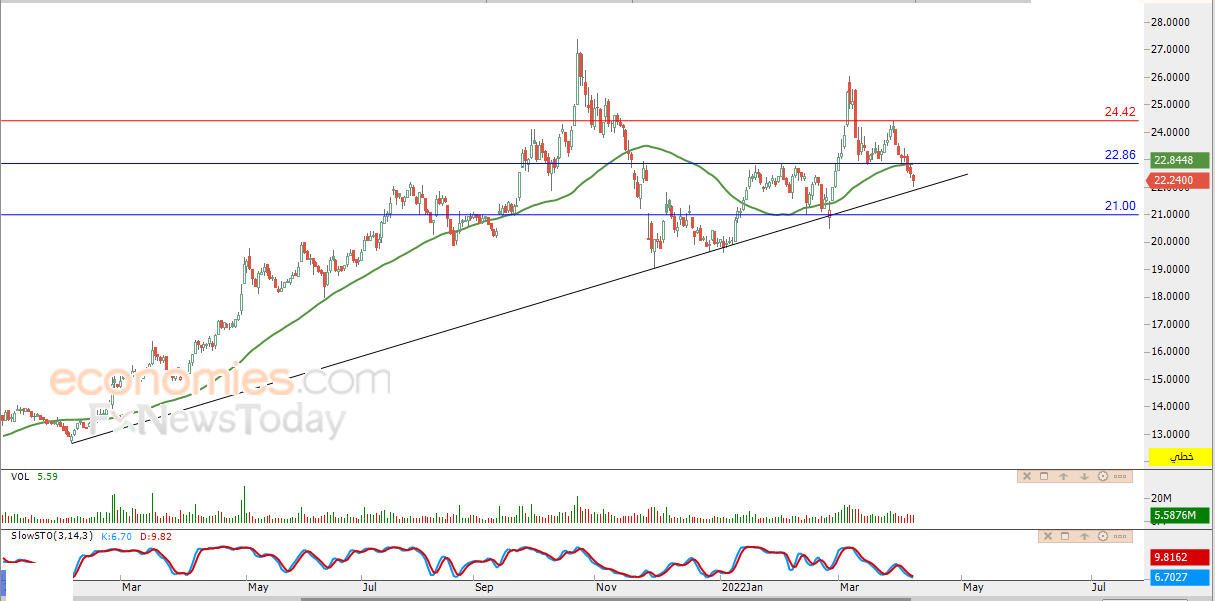This screenshot has width=1215, height=601.
Task: Open SlowSTO indicator settings gear
Action: coord(1103,536)
